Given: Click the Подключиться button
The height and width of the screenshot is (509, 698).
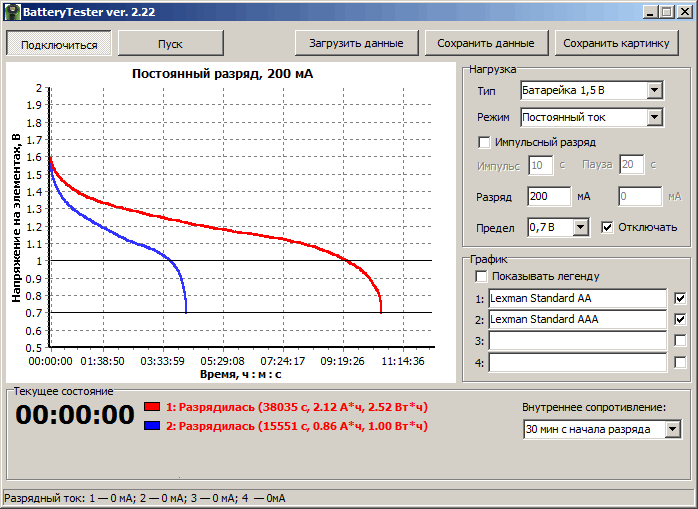Looking at the screenshot, I should point(59,44).
